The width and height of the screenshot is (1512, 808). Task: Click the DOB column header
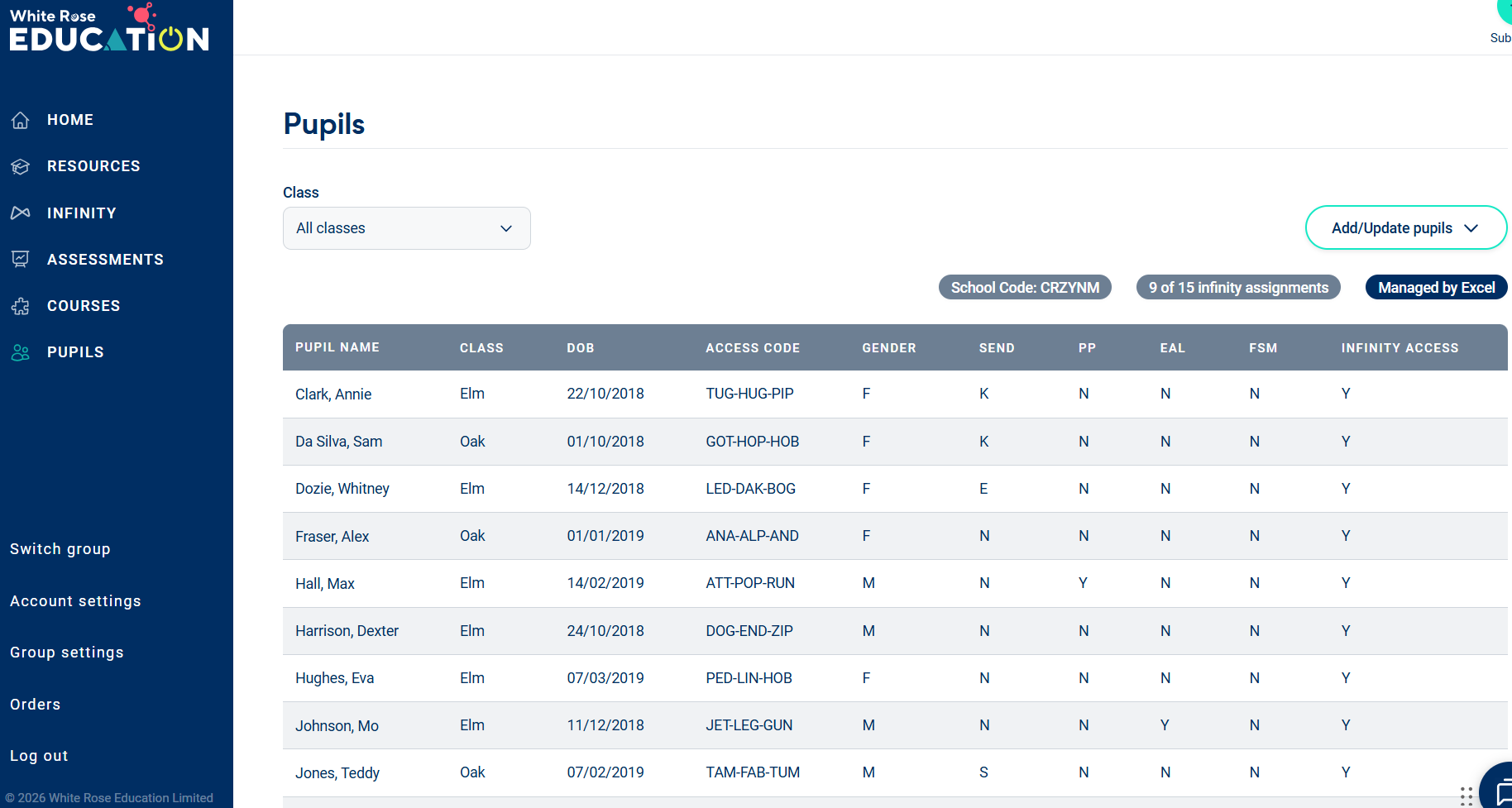pos(581,348)
